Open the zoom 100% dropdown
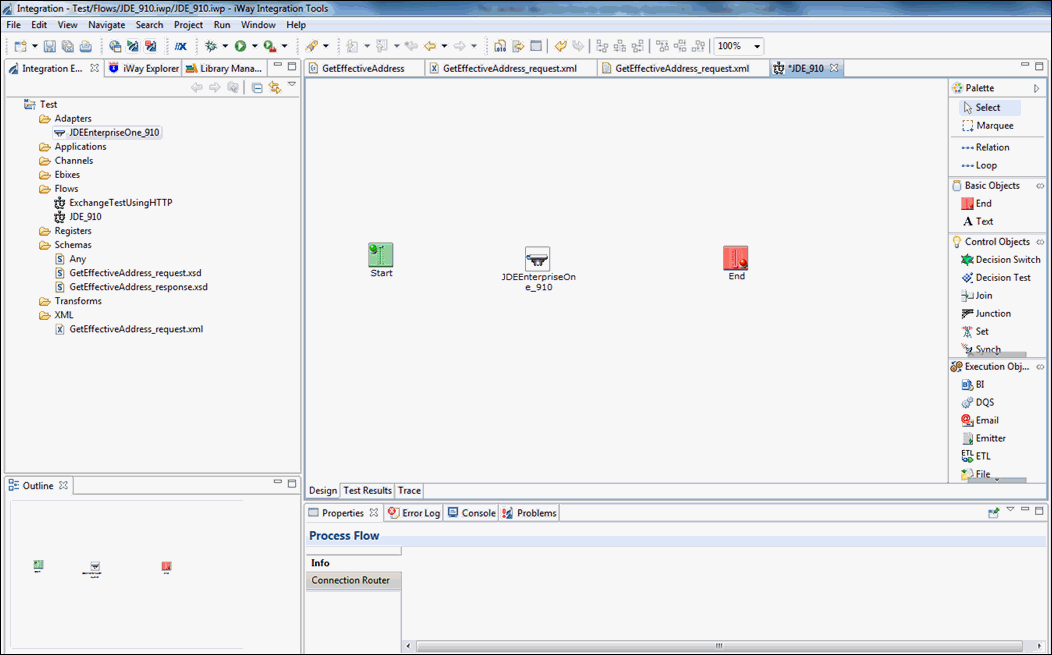 click(757, 46)
